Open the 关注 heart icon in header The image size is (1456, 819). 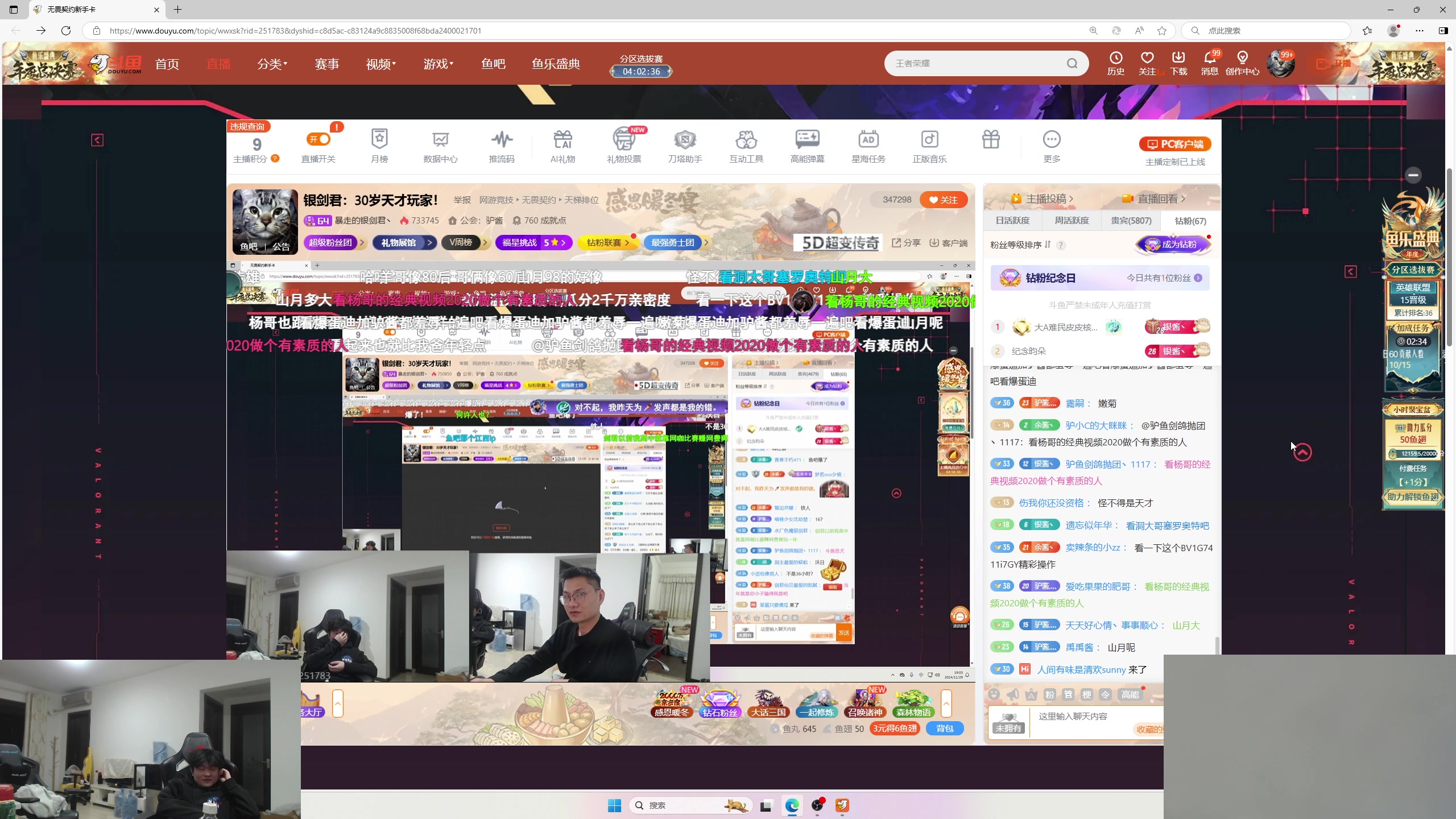1147,63
